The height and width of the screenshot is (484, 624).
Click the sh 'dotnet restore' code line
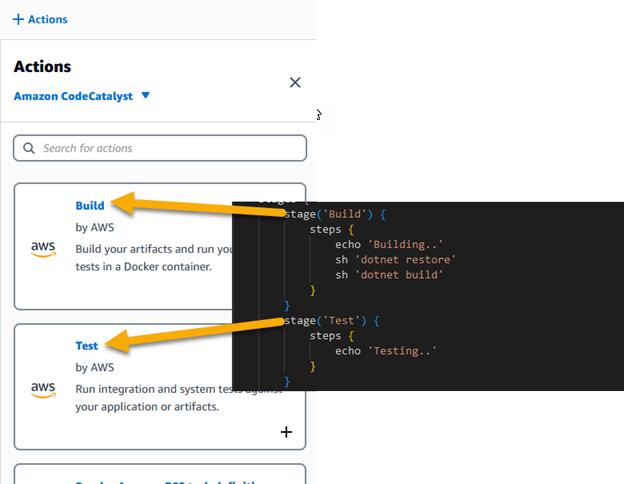[x=395, y=260]
